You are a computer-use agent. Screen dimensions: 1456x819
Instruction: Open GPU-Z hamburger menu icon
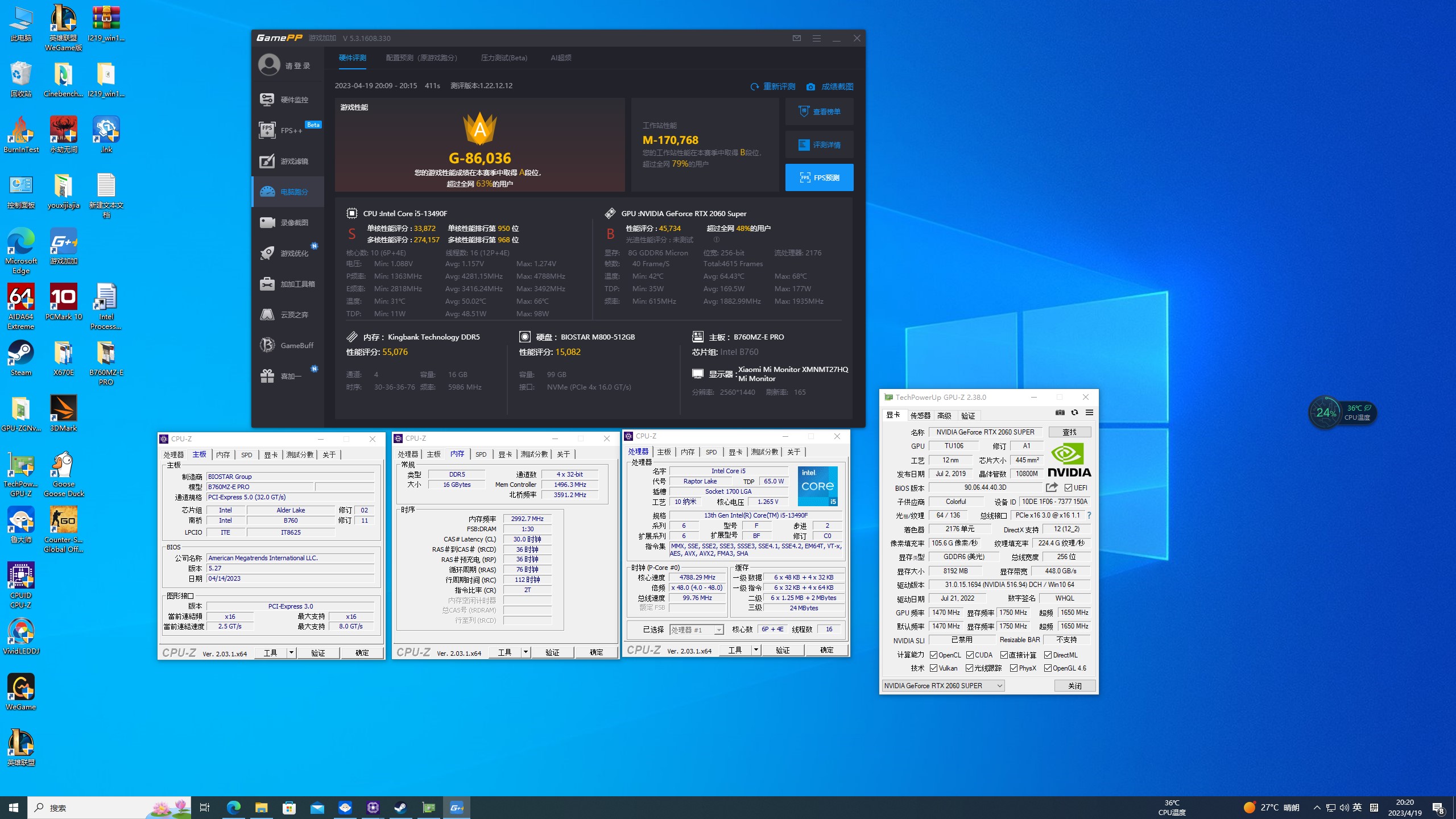pos(1089,412)
